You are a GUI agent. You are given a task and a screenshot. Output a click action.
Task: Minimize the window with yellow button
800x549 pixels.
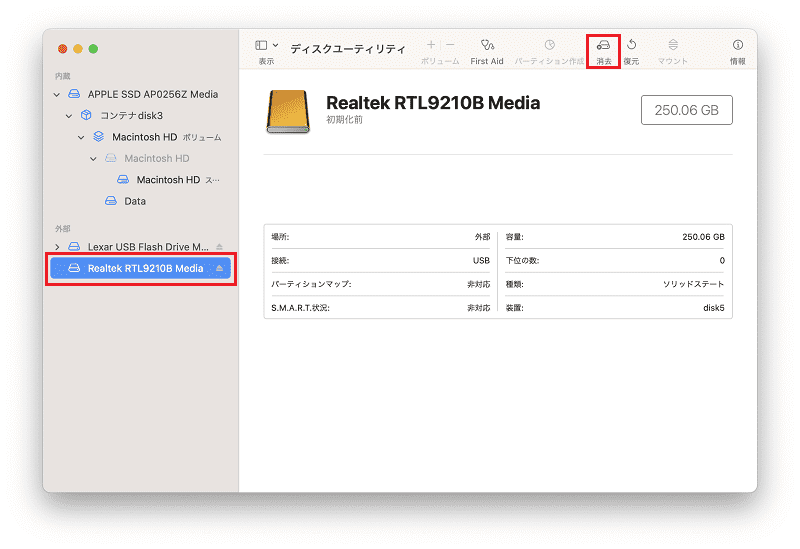[x=78, y=49]
